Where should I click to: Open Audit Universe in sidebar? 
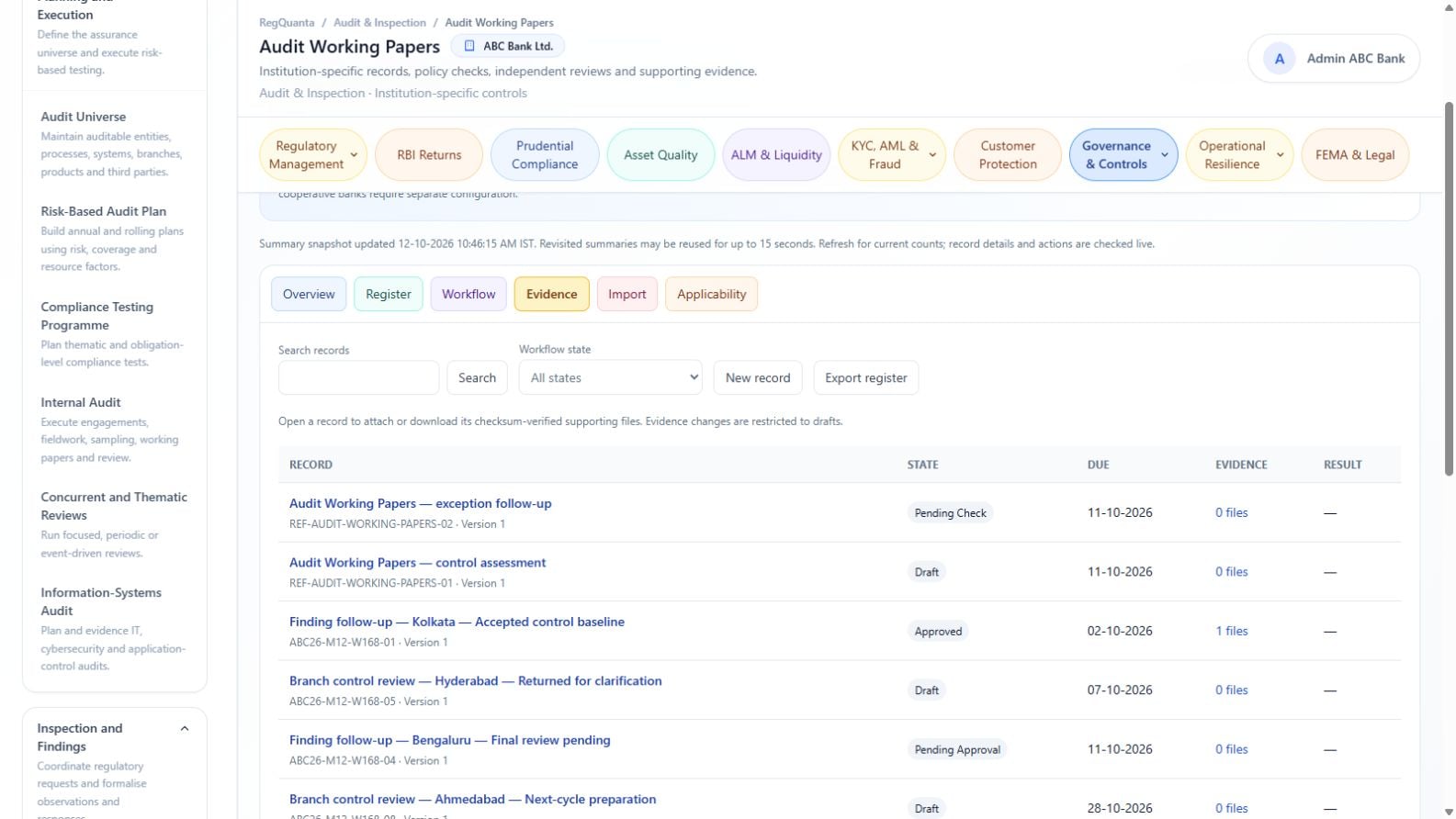(84, 117)
